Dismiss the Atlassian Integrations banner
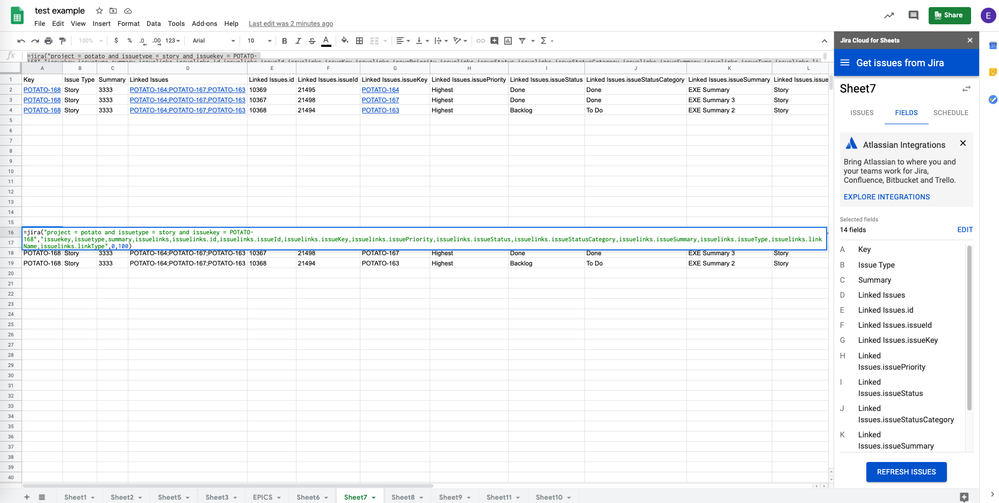This screenshot has width=999, height=503. [963, 143]
